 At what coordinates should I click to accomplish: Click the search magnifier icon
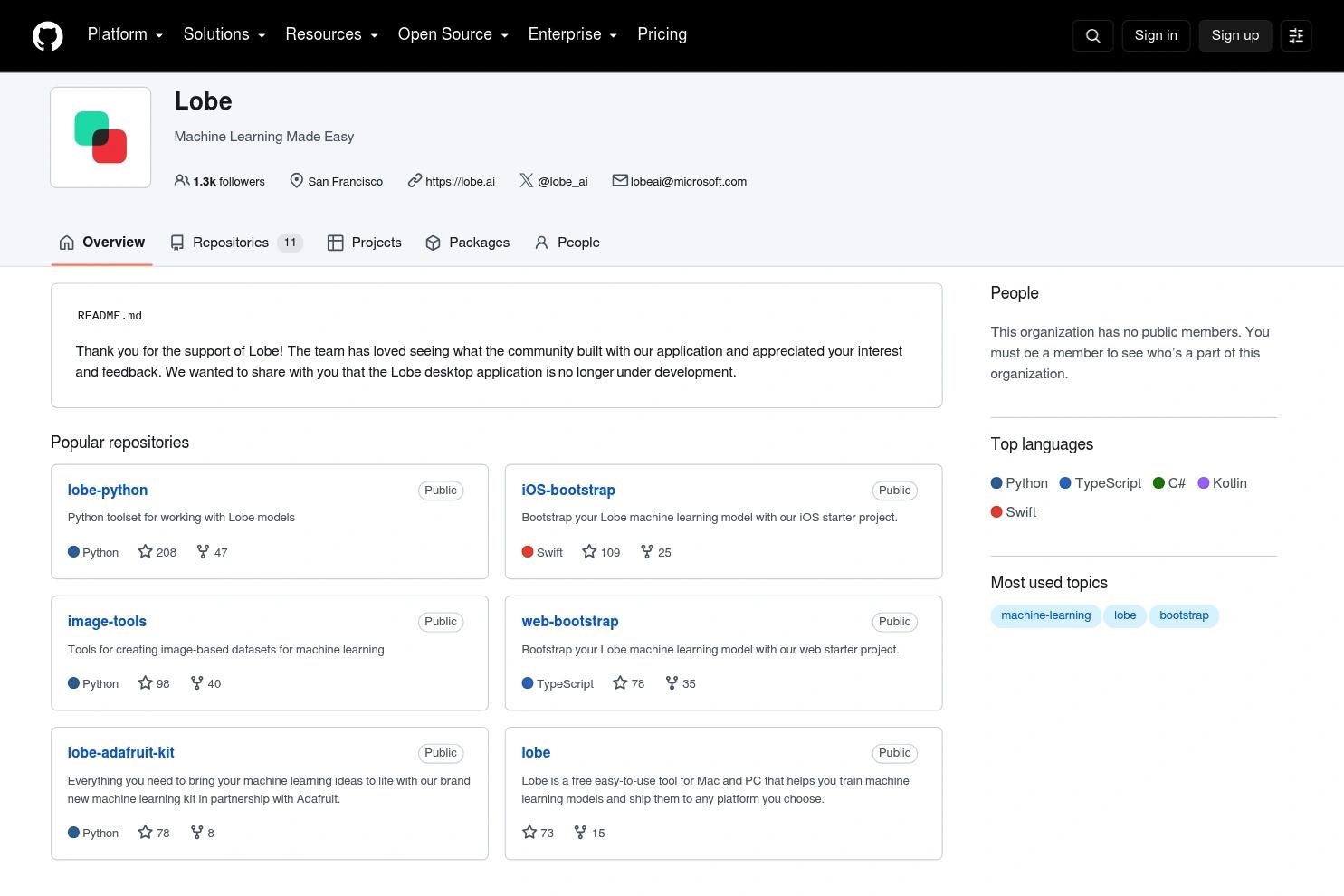click(x=1092, y=35)
